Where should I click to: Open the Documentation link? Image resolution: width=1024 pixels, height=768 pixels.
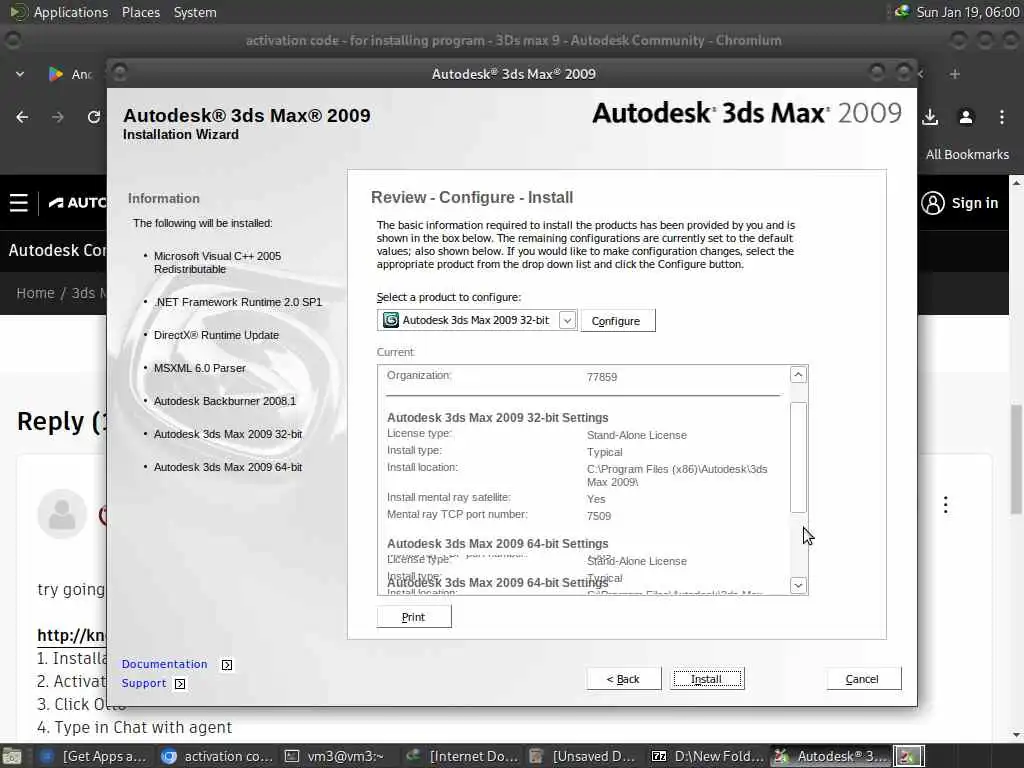point(164,664)
